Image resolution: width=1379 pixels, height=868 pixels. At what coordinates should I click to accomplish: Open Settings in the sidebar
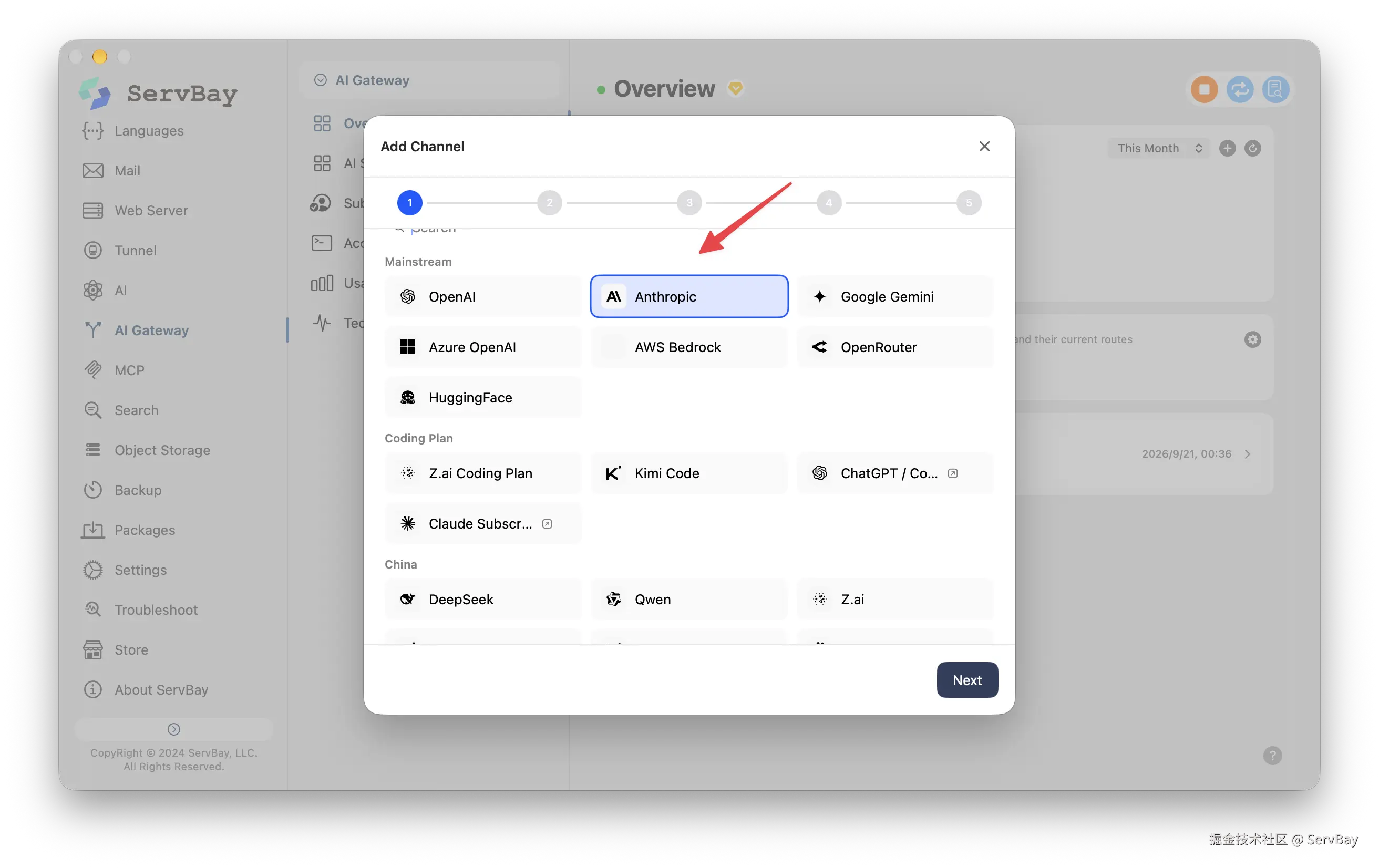pyautogui.click(x=140, y=570)
